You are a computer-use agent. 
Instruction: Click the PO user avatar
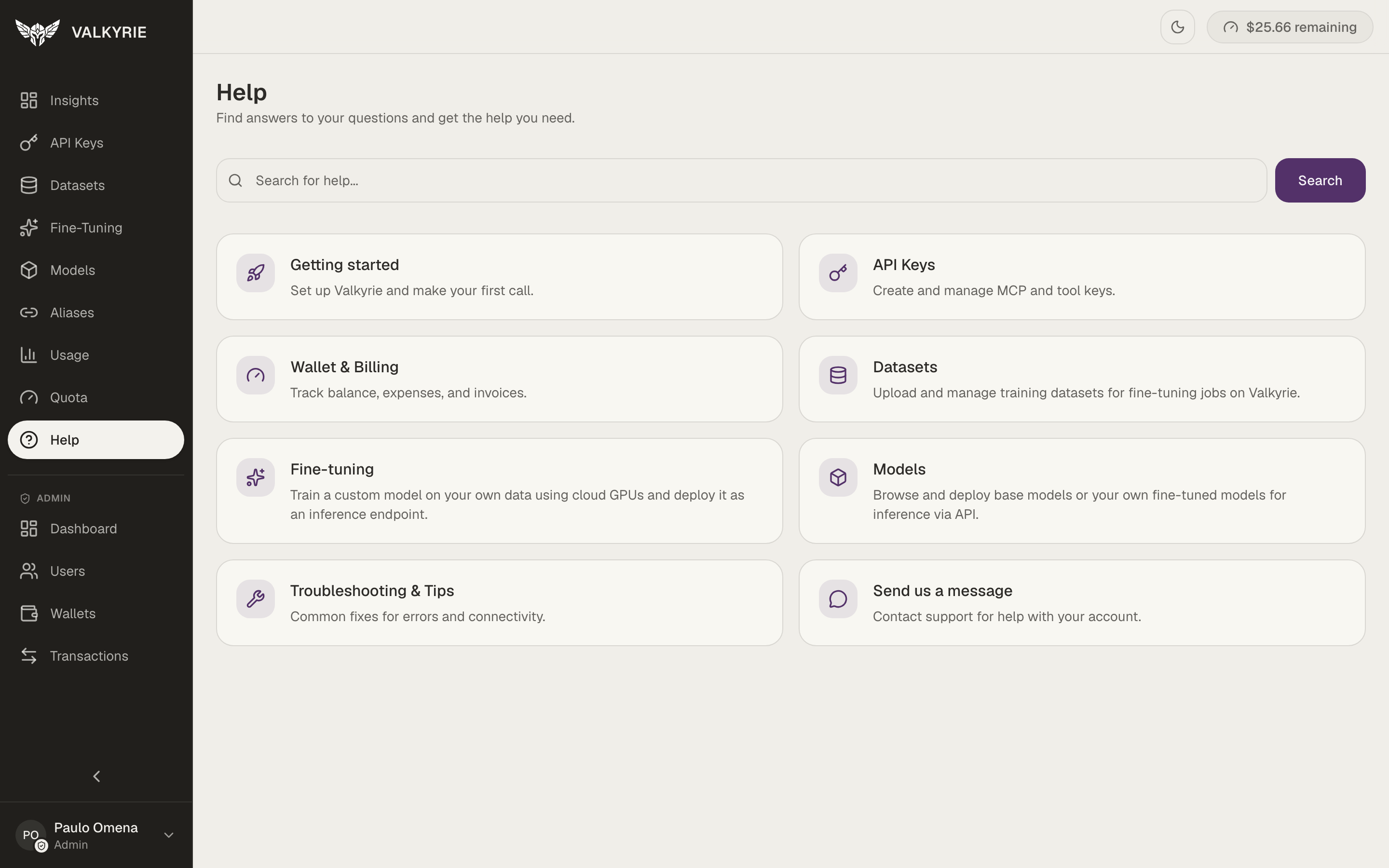pos(31,835)
